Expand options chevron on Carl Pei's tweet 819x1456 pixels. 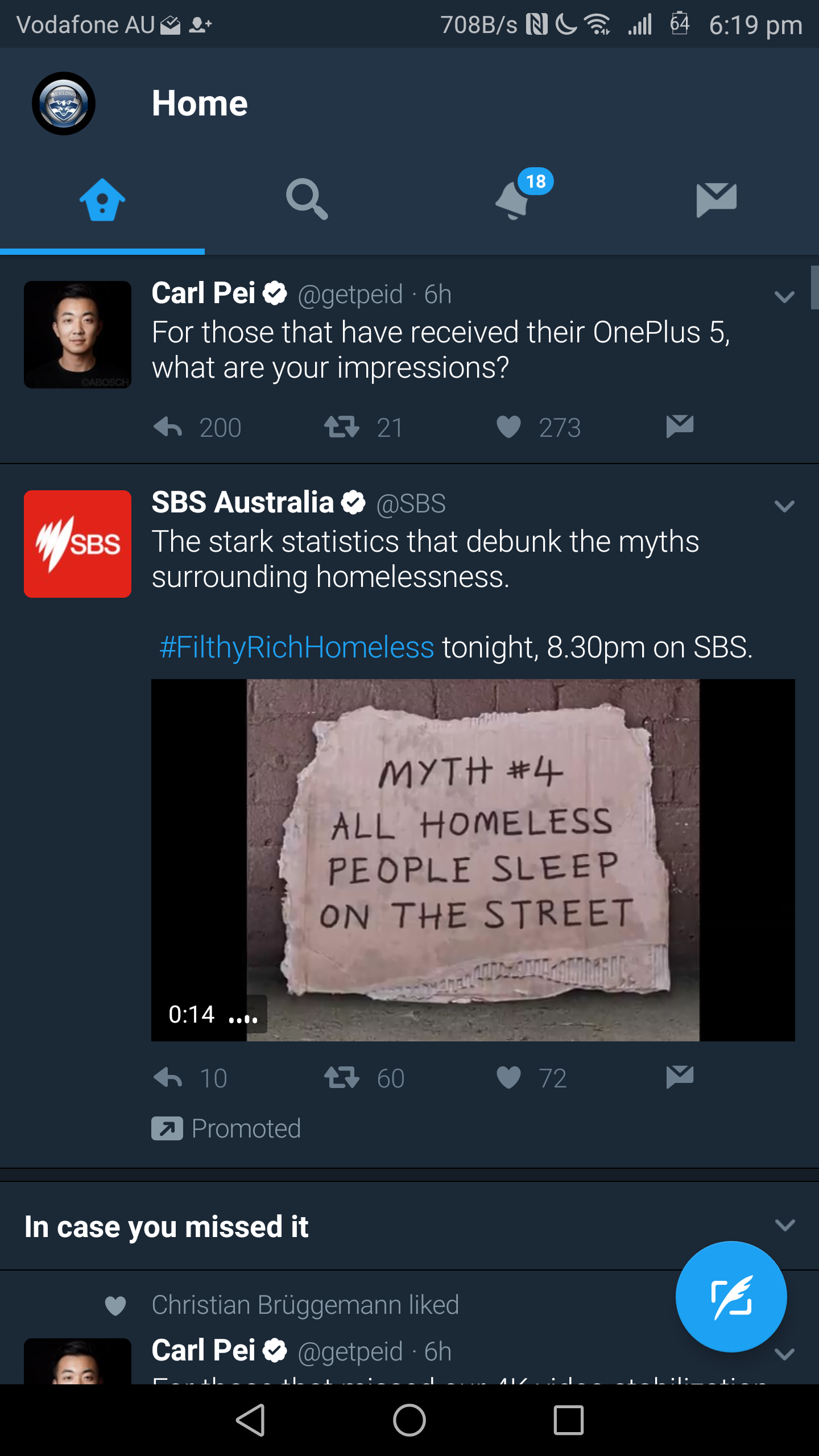coord(784,297)
